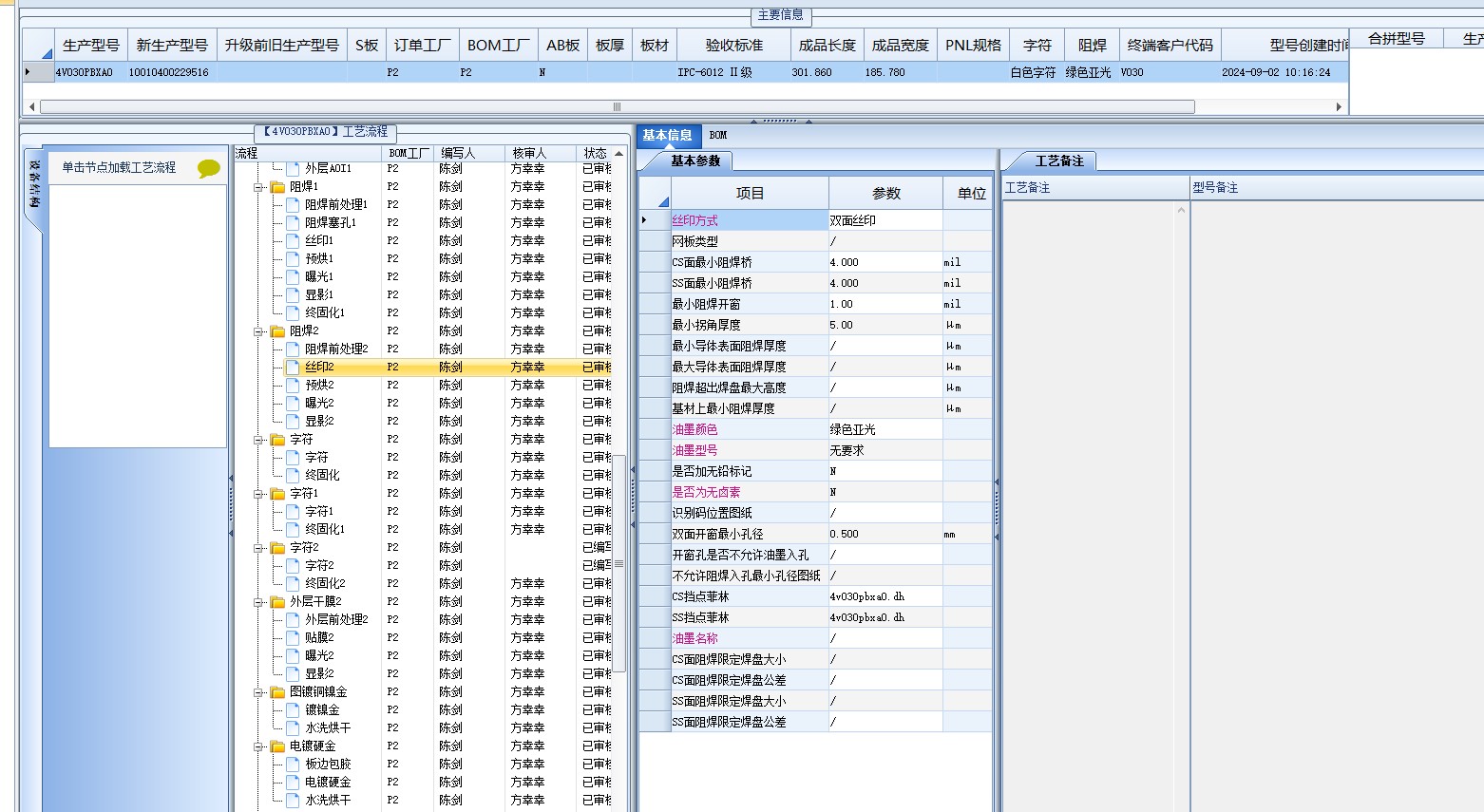Click the page icon beside 镀镍金

pos(294,709)
